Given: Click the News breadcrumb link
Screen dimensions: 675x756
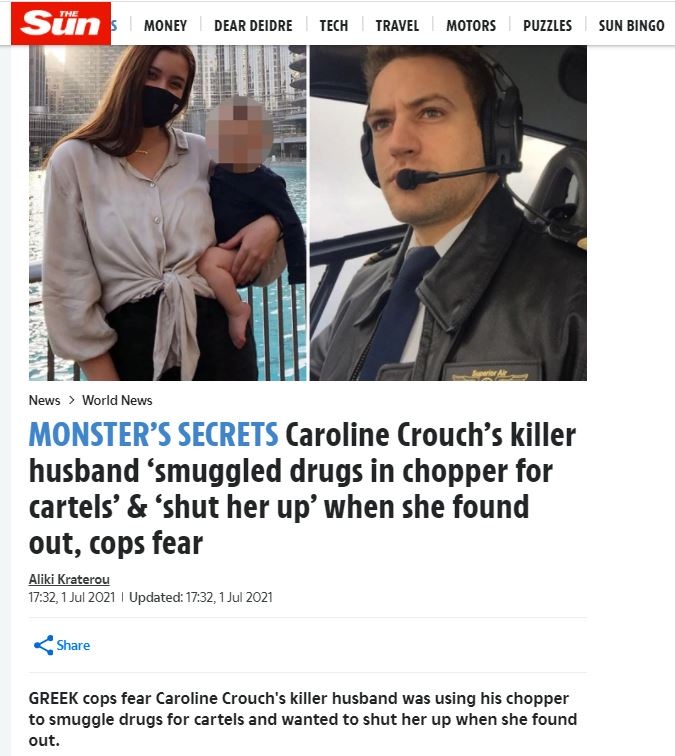Looking at the screenshot, I should pos(44,400).
